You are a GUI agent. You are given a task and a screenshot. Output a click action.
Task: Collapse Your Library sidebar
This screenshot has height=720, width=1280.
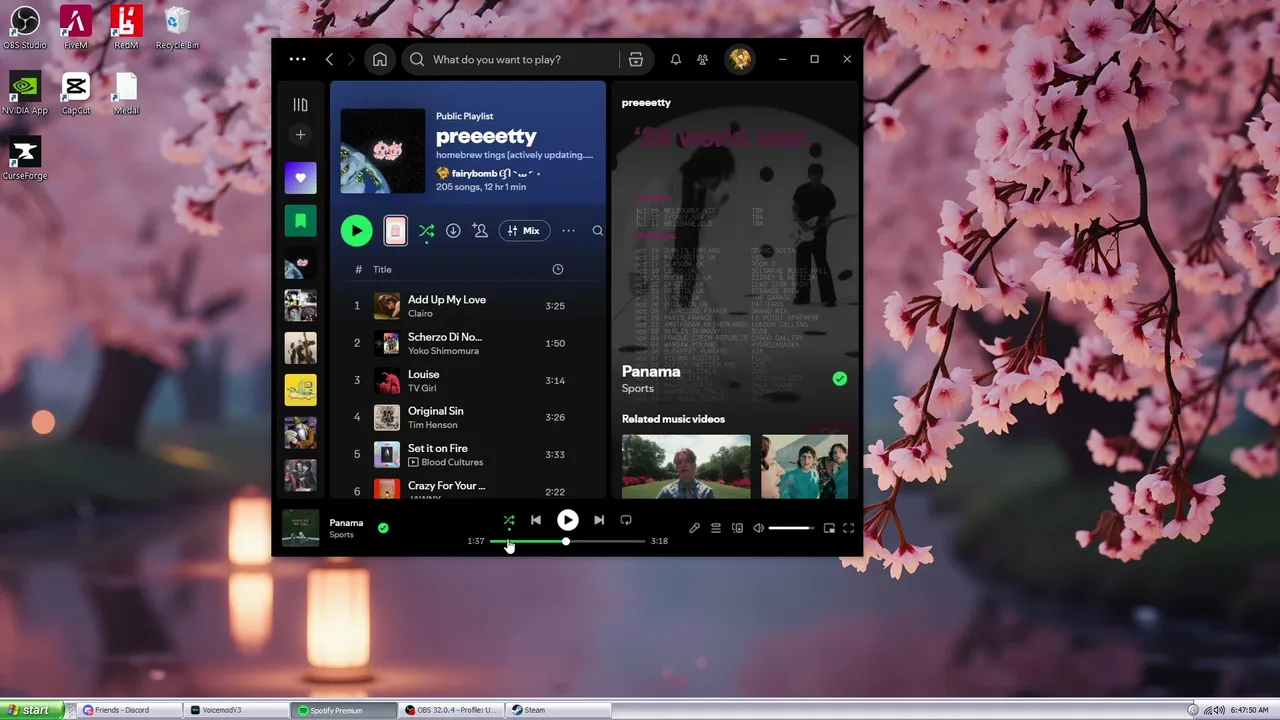[300, 104]
